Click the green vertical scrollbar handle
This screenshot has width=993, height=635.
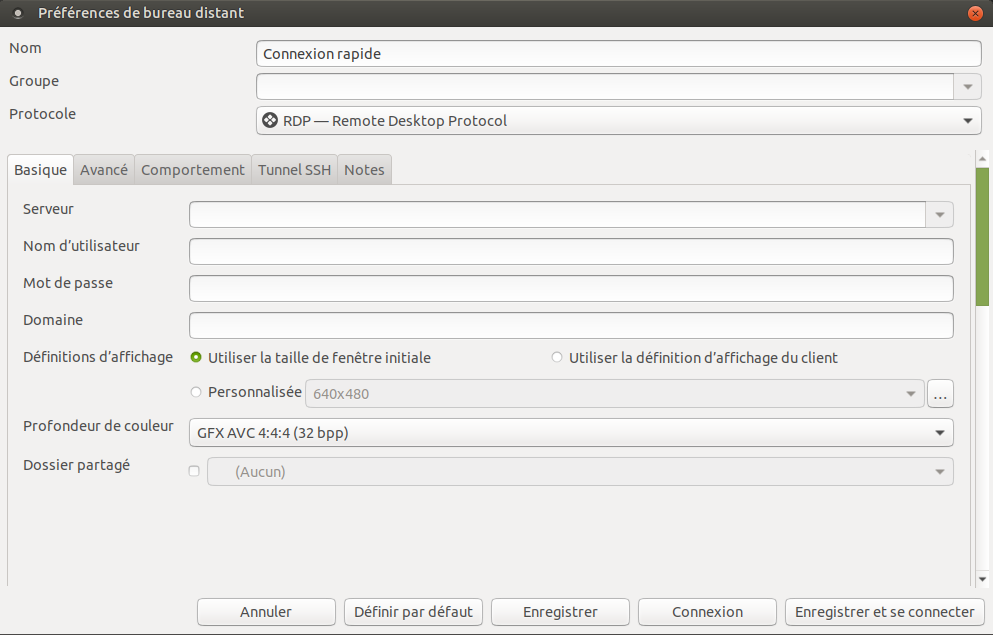[x=983, y=237]
